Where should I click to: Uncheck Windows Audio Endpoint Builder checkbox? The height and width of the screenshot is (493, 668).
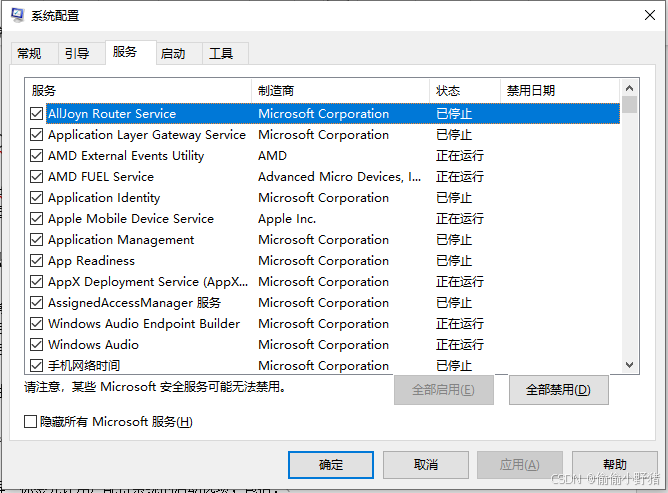37,324
